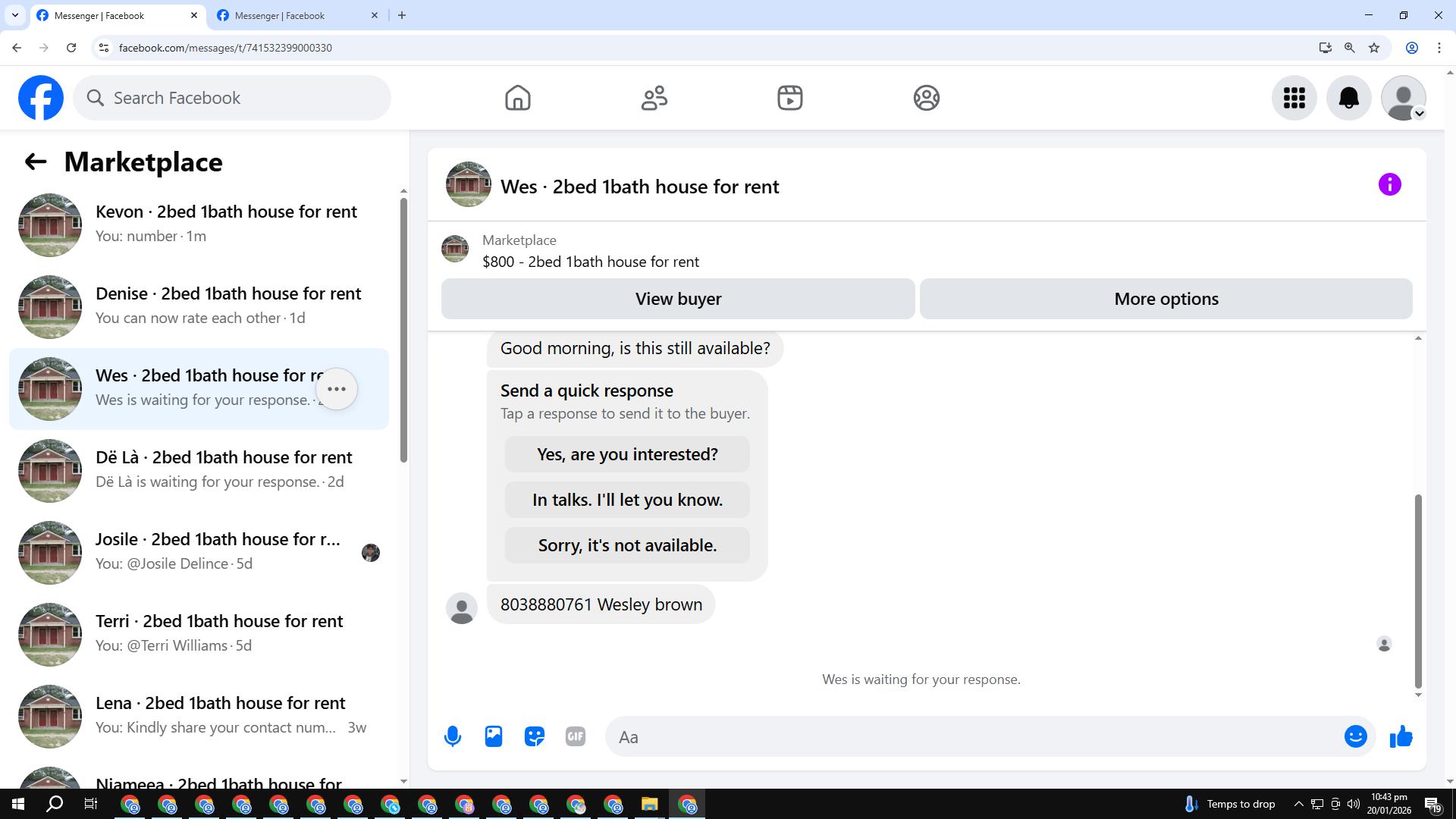Go back from Marketplace with the arrow

pyautogui.click(x=36, y=162)
